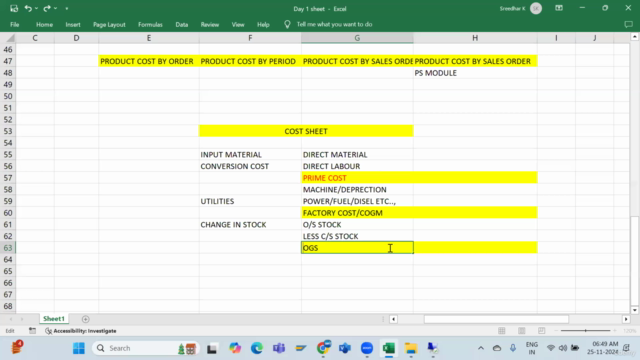Open the Ribbon Display Options icon
This screenshot has width=640, height=360.
(559, 8)
